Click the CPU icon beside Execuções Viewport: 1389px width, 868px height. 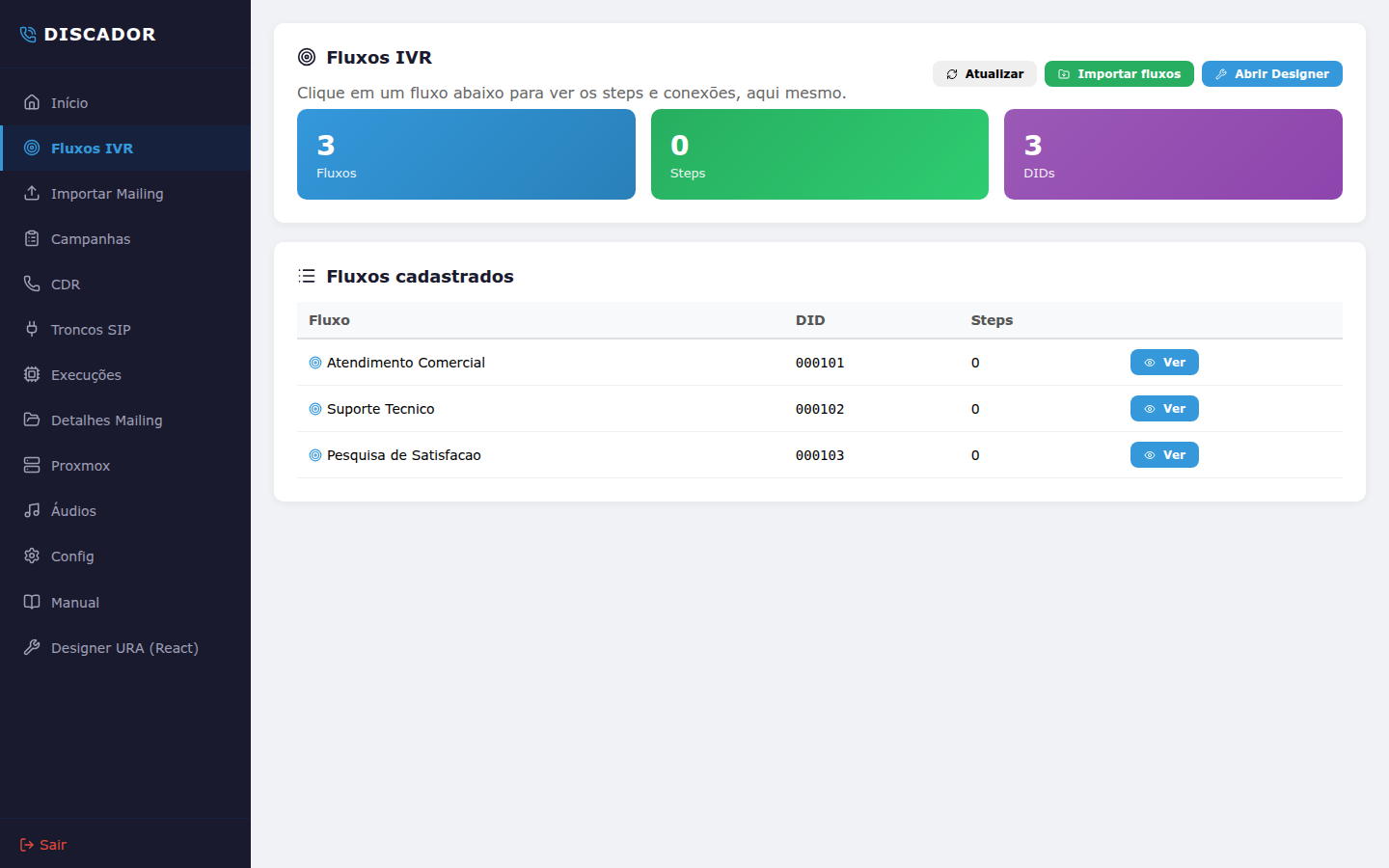(32, 374)
